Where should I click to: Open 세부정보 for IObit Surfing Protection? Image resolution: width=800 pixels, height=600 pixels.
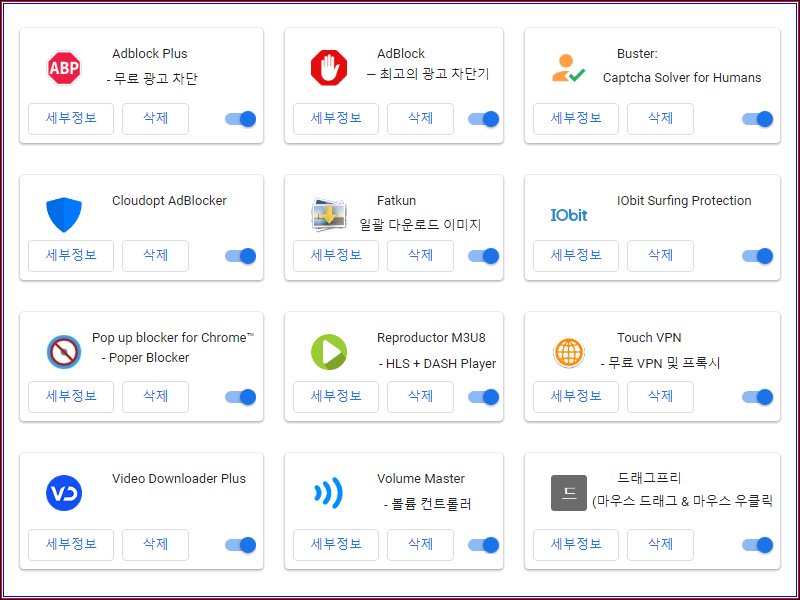[576, 256]
